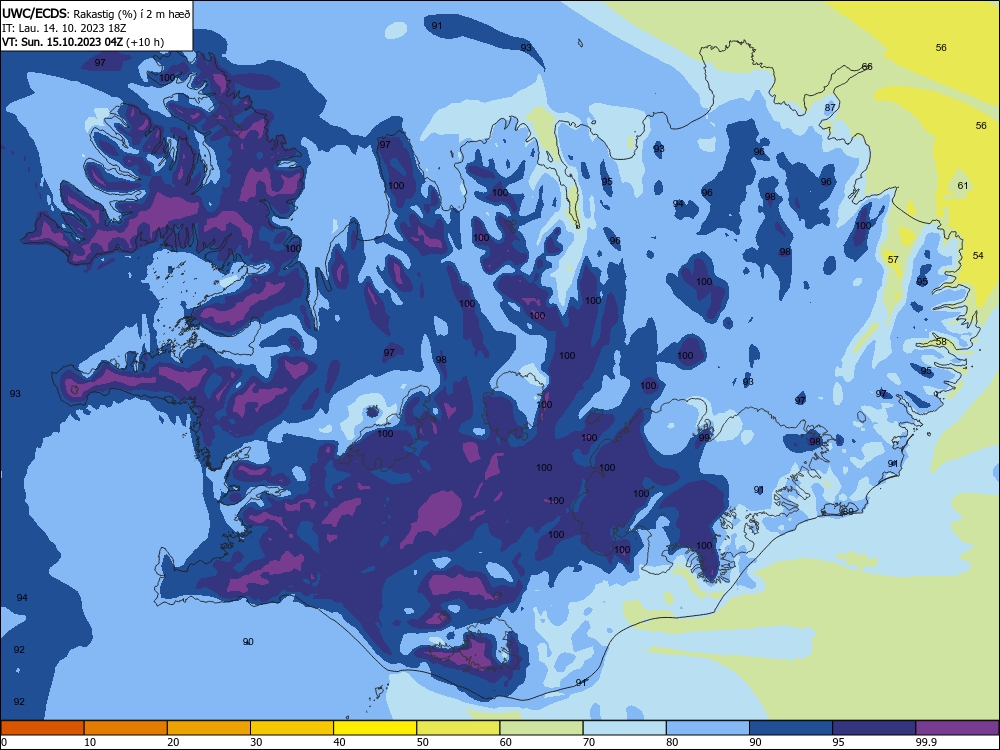This screenshot has width=1000, height=750.
Task: Click the 'VT: Sun. 15.10.2023 04Z' valid time
Action: click(62, 42)
